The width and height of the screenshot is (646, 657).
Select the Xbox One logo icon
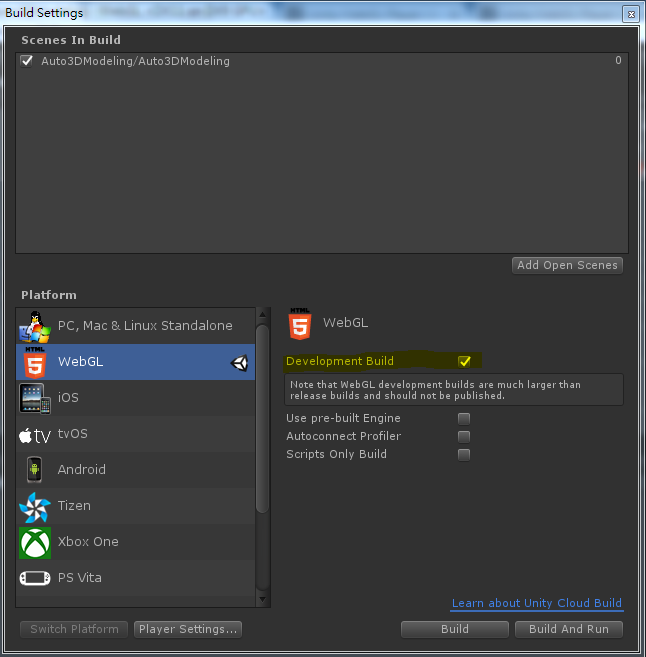point(34,542)
